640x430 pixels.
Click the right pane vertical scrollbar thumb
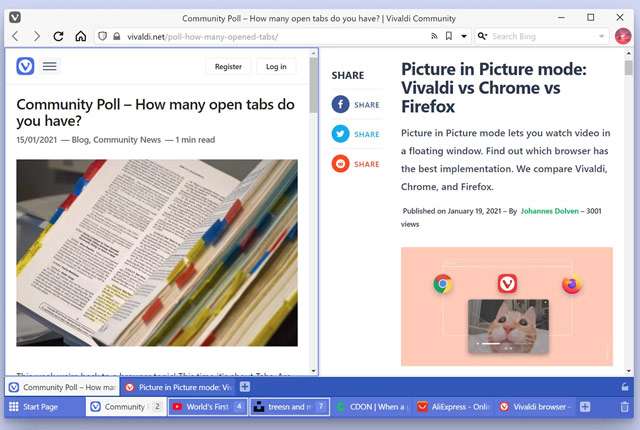(628, 68)
